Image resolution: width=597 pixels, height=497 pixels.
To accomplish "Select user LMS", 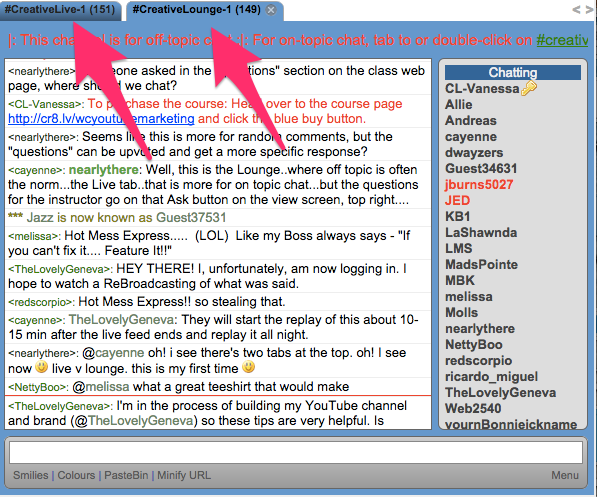I will coord(459,249).
